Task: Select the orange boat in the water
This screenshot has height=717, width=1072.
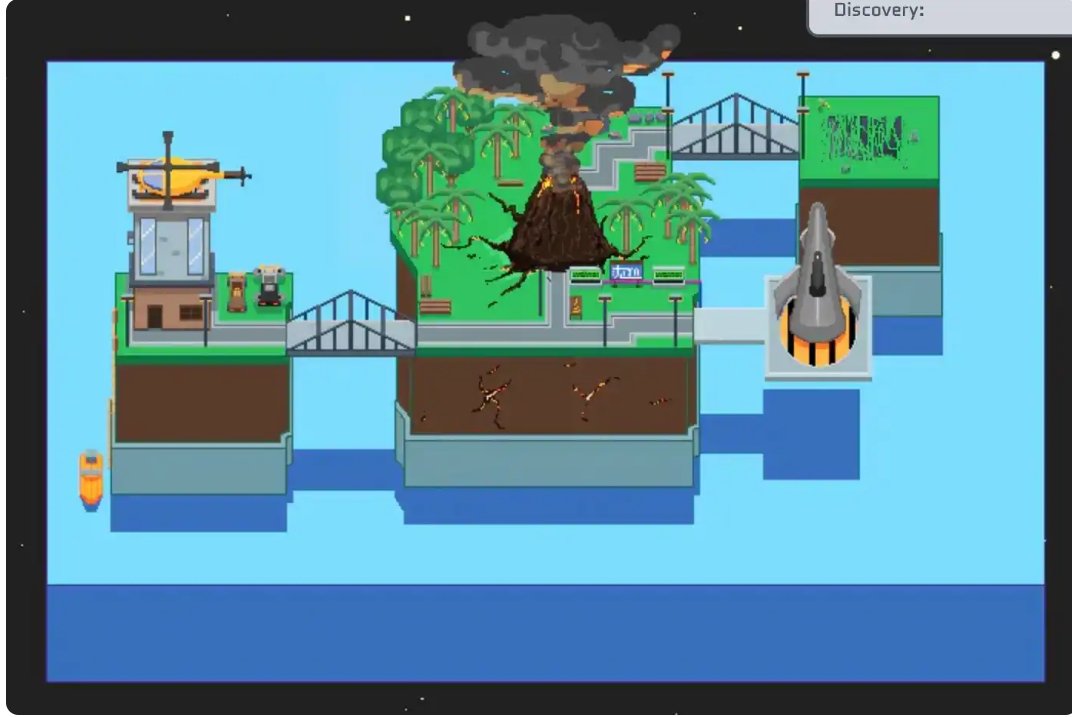Action: (x=91, y=478)
